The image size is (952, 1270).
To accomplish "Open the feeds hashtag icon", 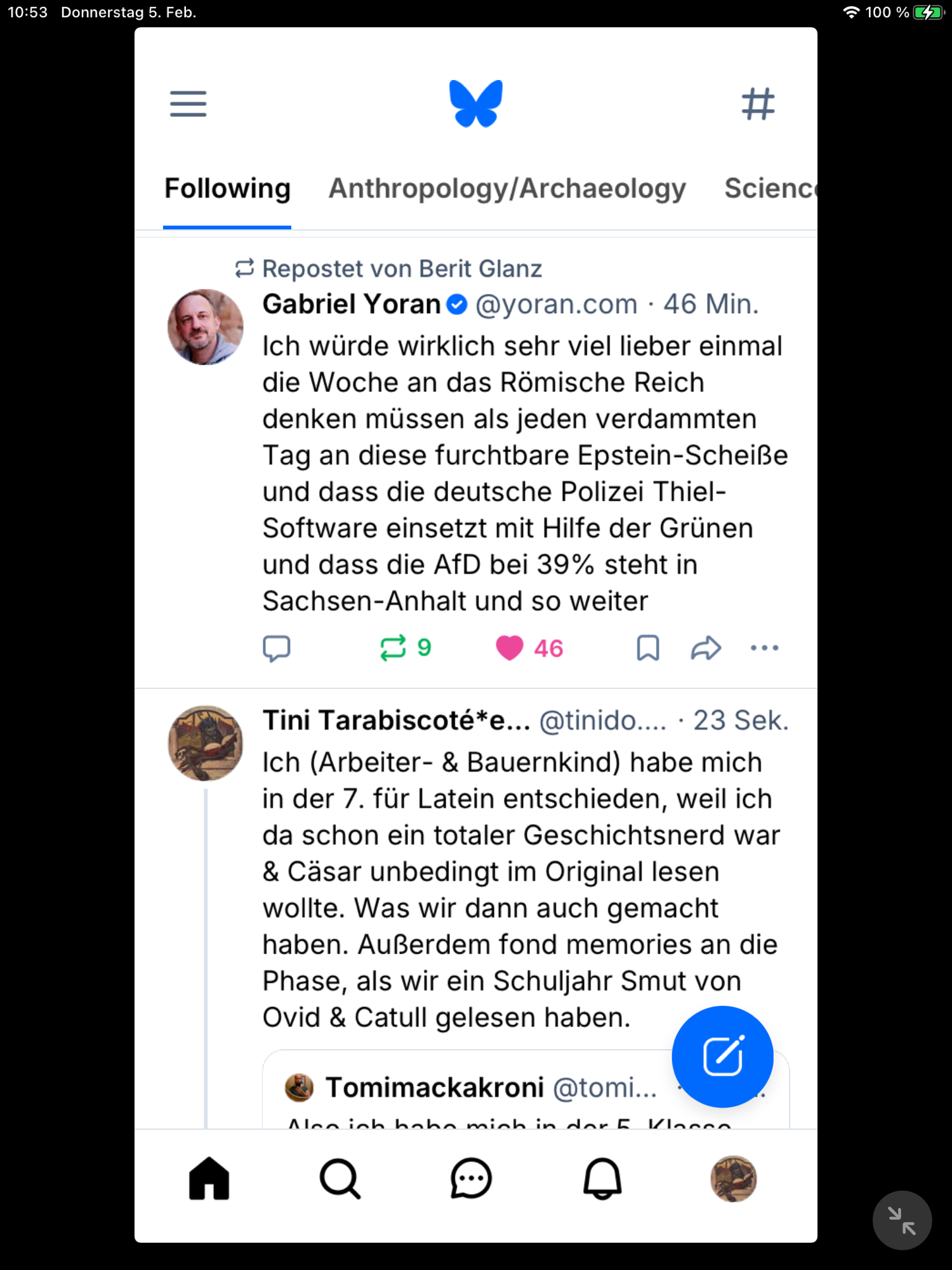I will (758, 104).
